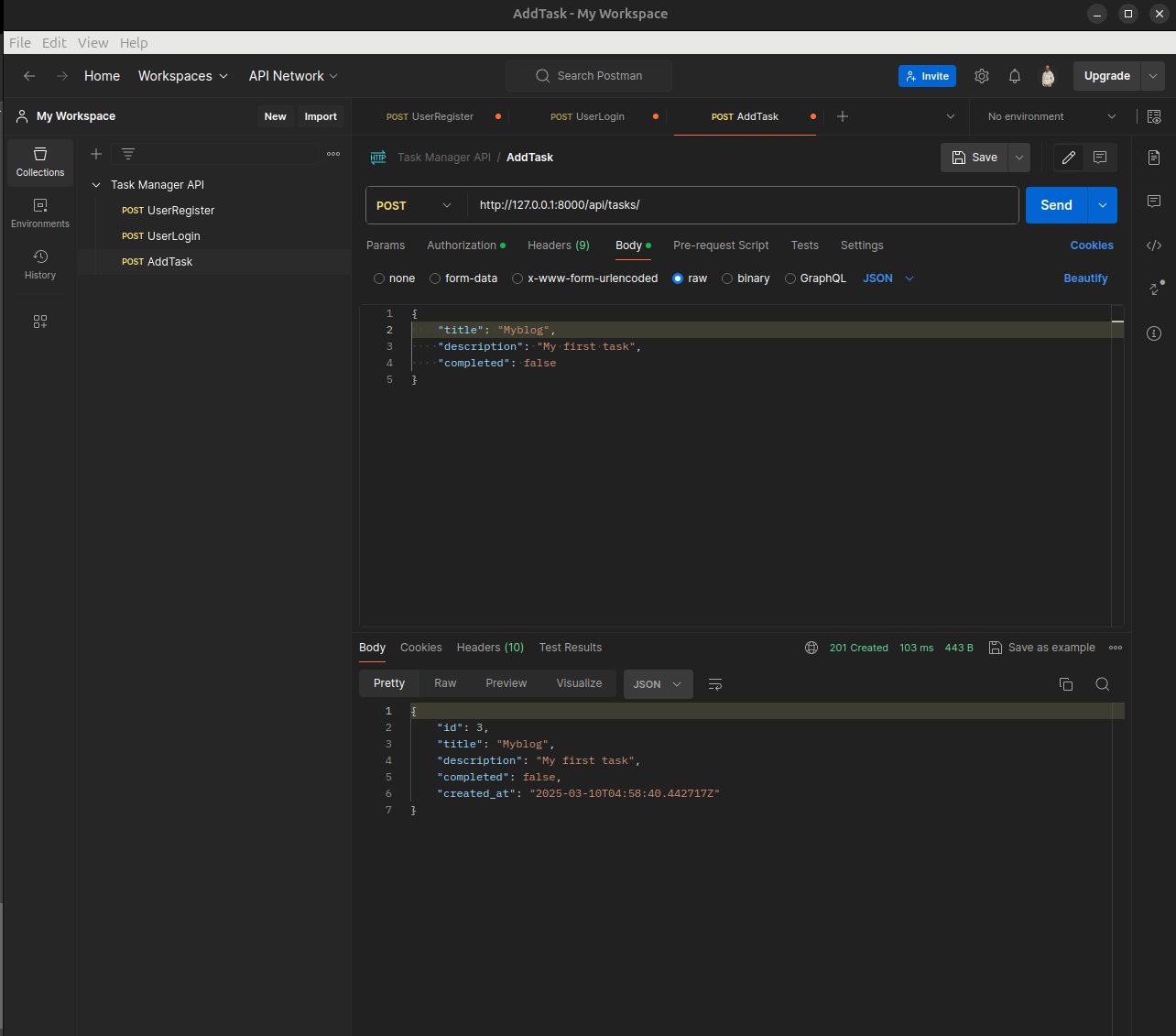Select the binary body type radio
The width and height of the screenshot is (1176, 1036).
tap(727, 278)
